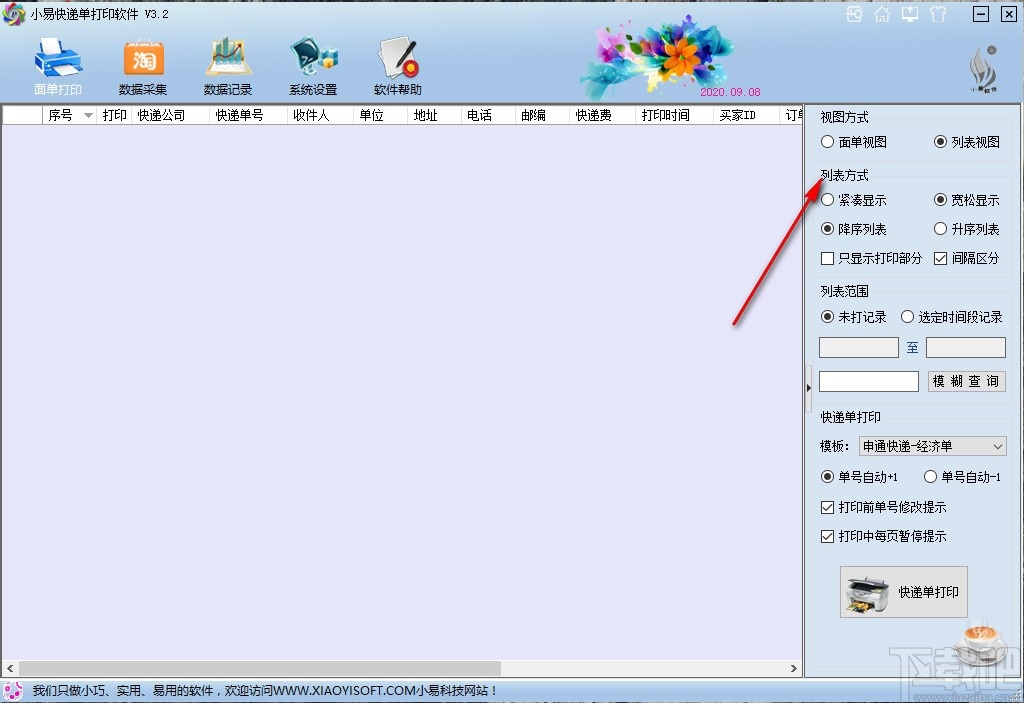Click the home icon in the title bar
The width and height of the screenshot is (1024, 703).
[x=881, y=14]
